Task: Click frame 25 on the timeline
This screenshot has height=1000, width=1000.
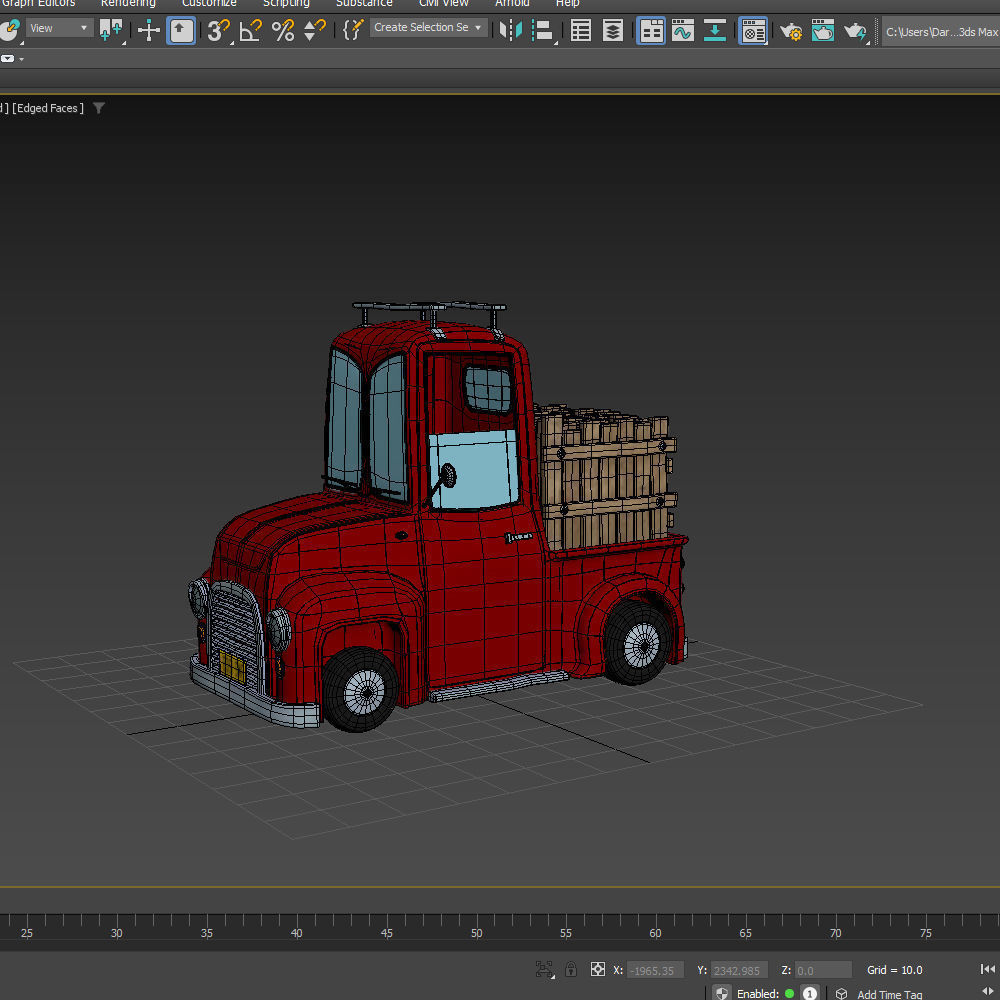Action: (x=27, y=932)
